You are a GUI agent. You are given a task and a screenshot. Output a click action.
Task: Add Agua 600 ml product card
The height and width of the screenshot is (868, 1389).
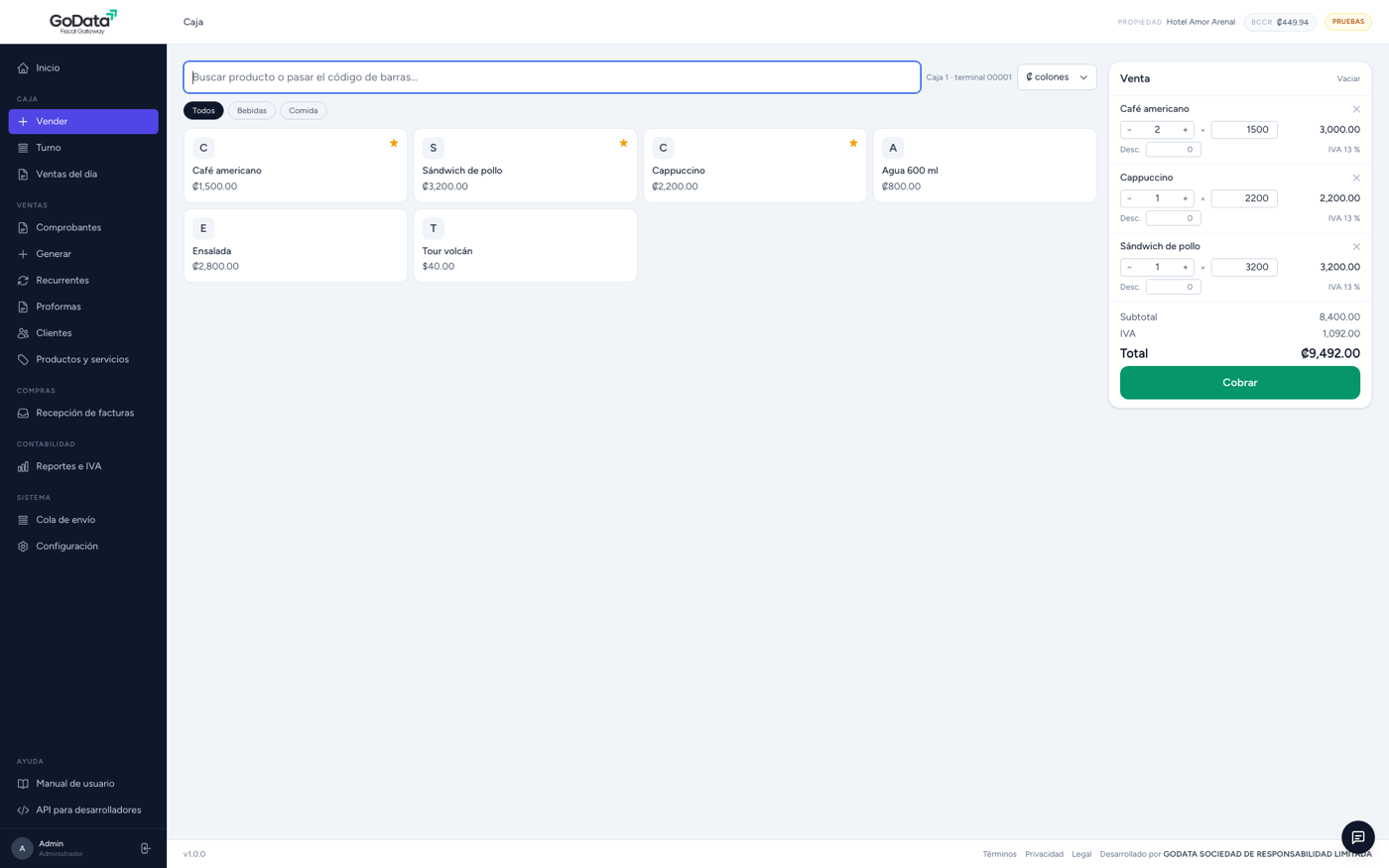984,166
